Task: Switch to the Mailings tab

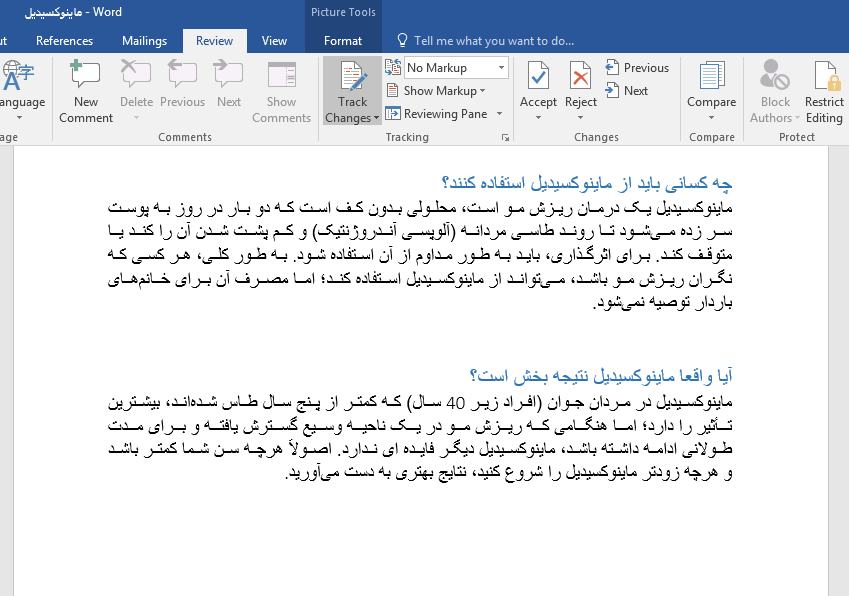Action: tap(145, 41)
